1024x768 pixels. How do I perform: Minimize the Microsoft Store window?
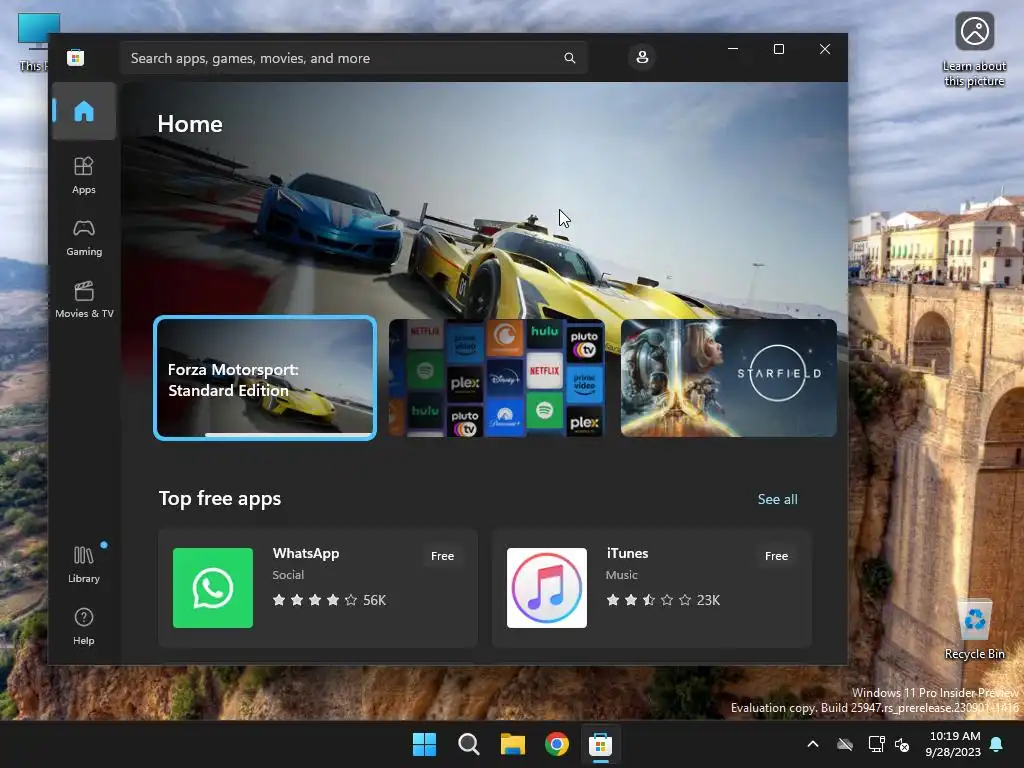coord(733,49)
